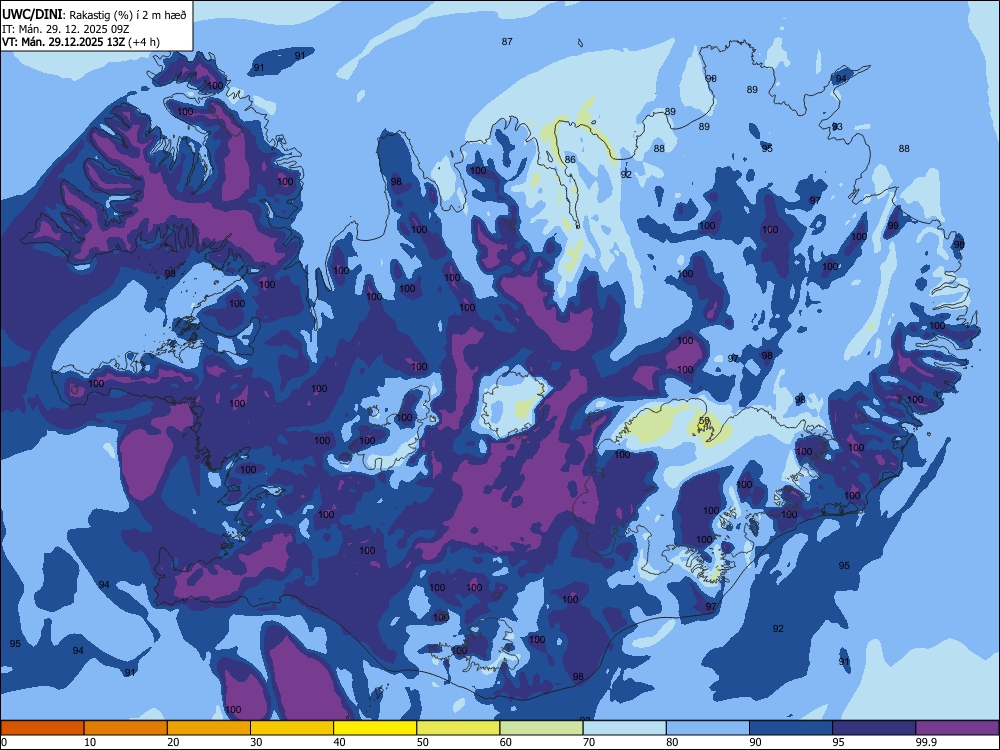Click the legend tick label '99.9'
This screenshot has width=1000, height=750.
pyautogui.click(x=926, y=742)
